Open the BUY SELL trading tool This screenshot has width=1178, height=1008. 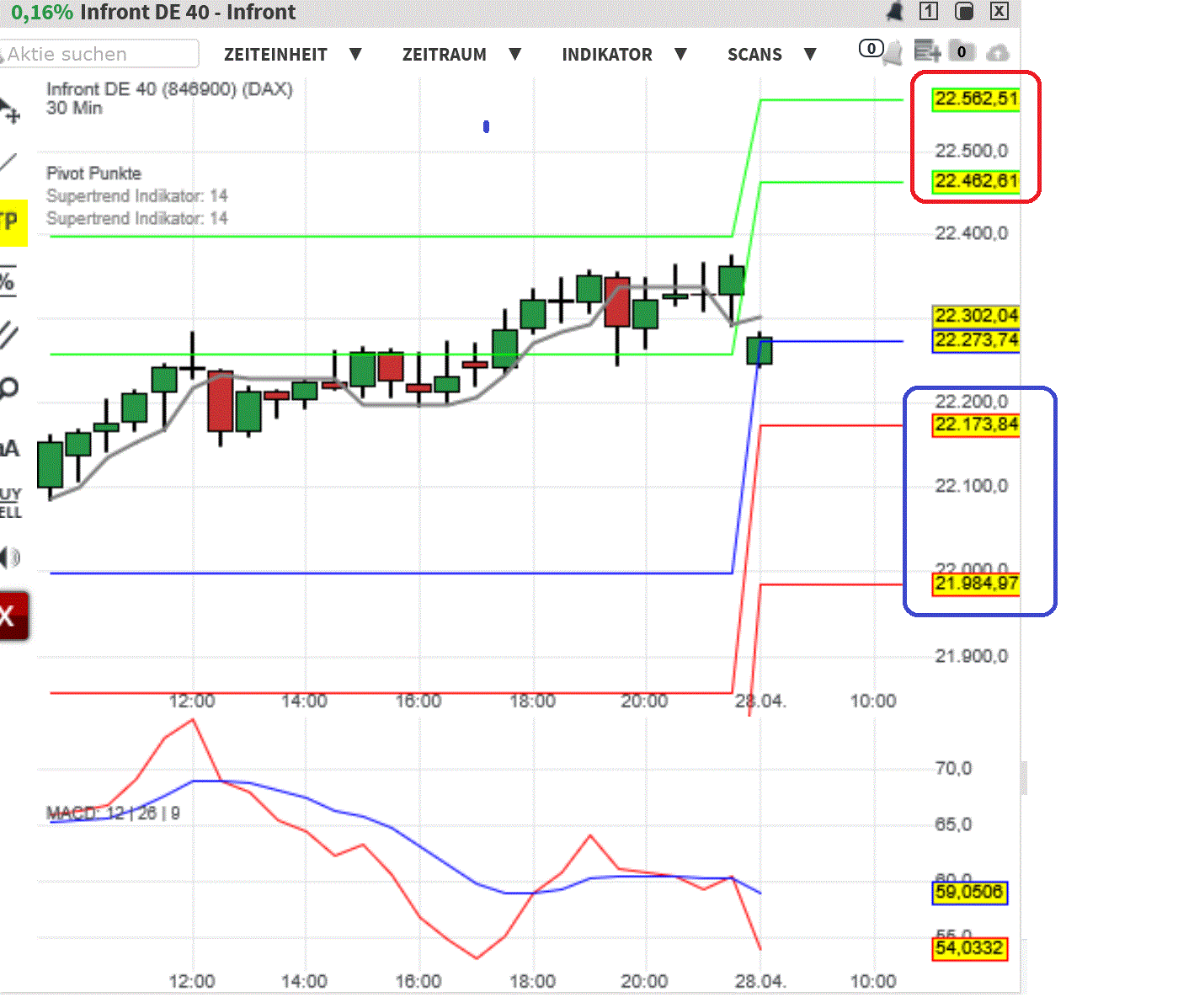click(x=10, y=503)
